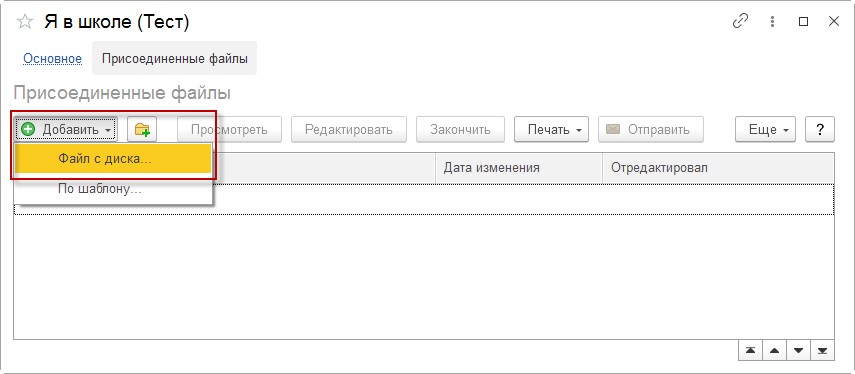Click the Отправить button with envelope
Image resolution: width=855 pixels, height=374 pixels.
point(651,130)
